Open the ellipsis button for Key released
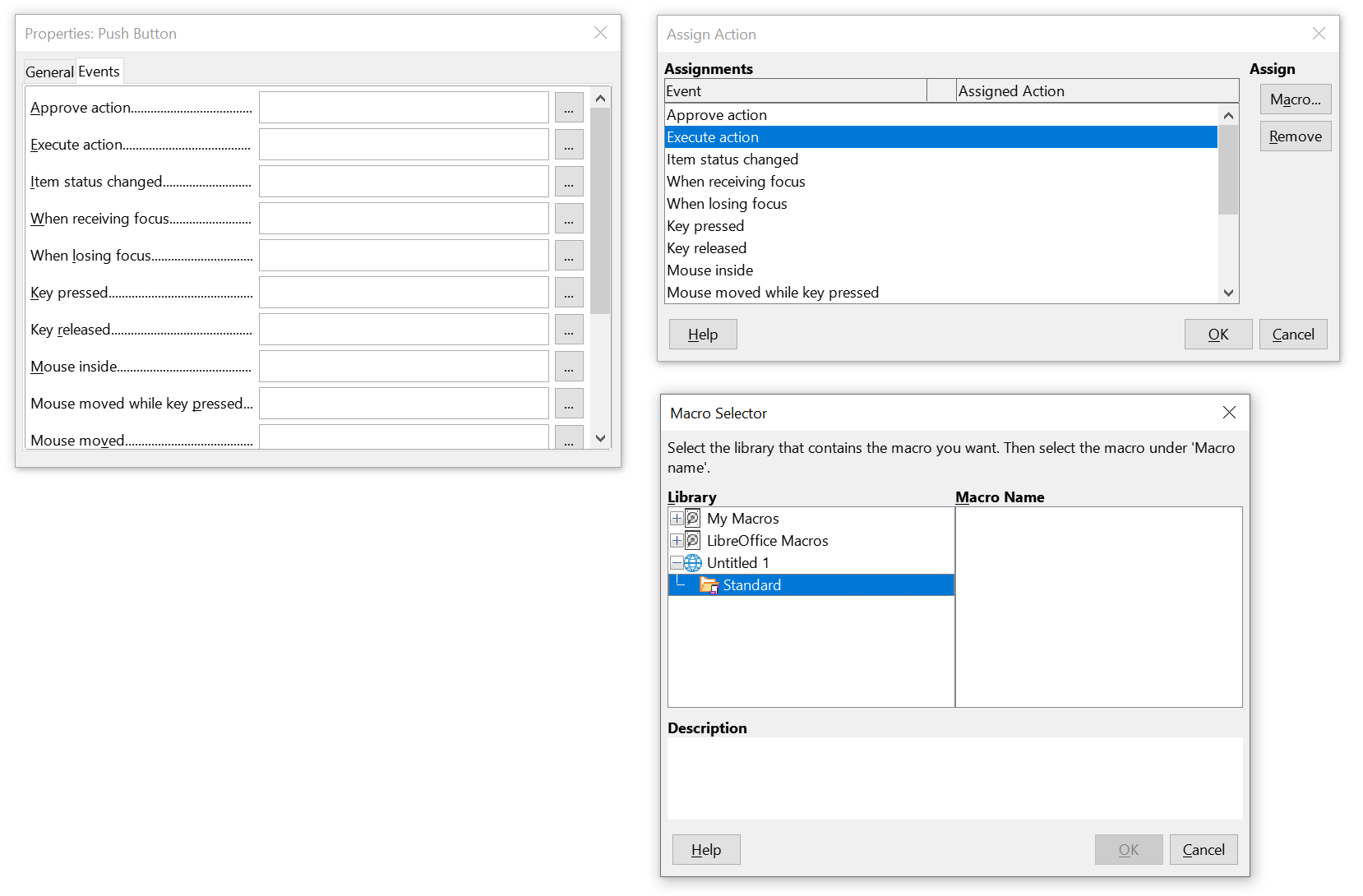This screenshot has width=1363, height=896. click(569, 330)
